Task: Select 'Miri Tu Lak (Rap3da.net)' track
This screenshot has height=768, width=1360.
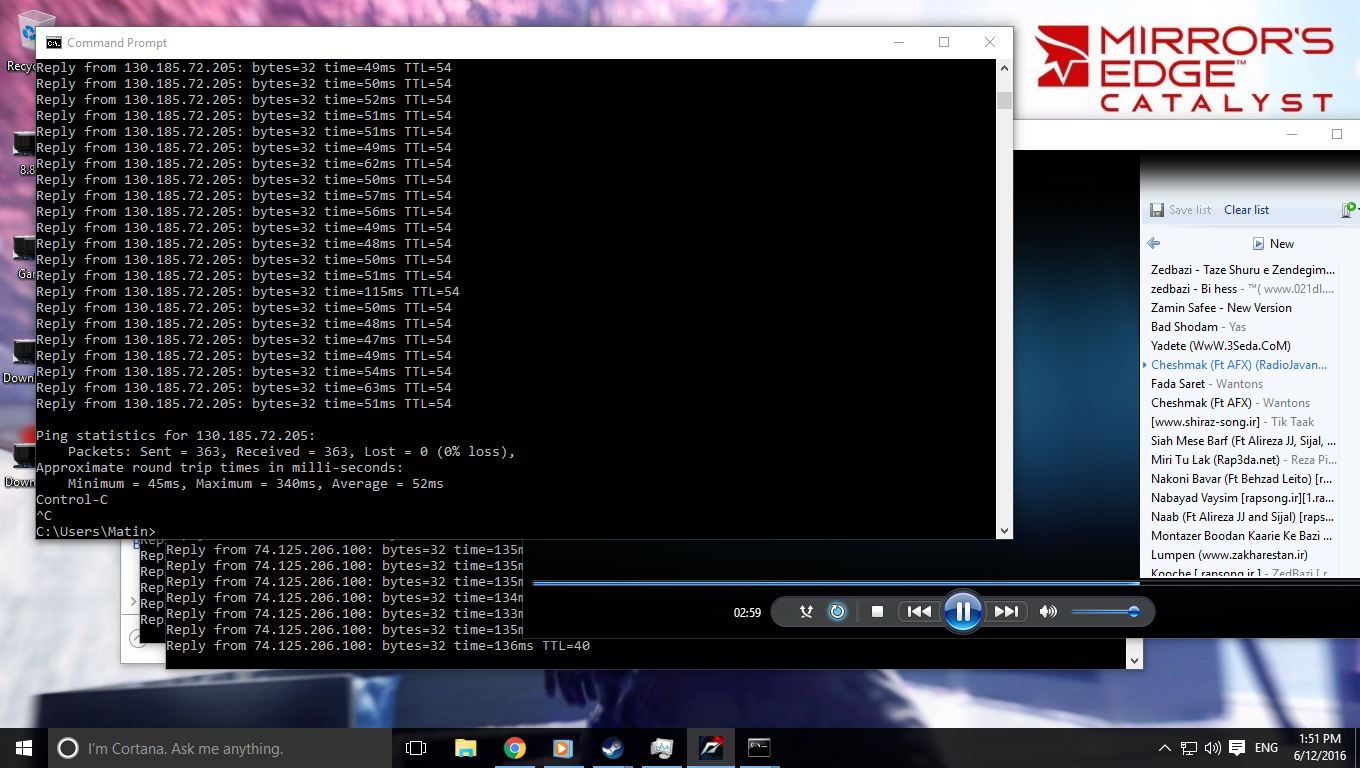Action: point(1242,460)
